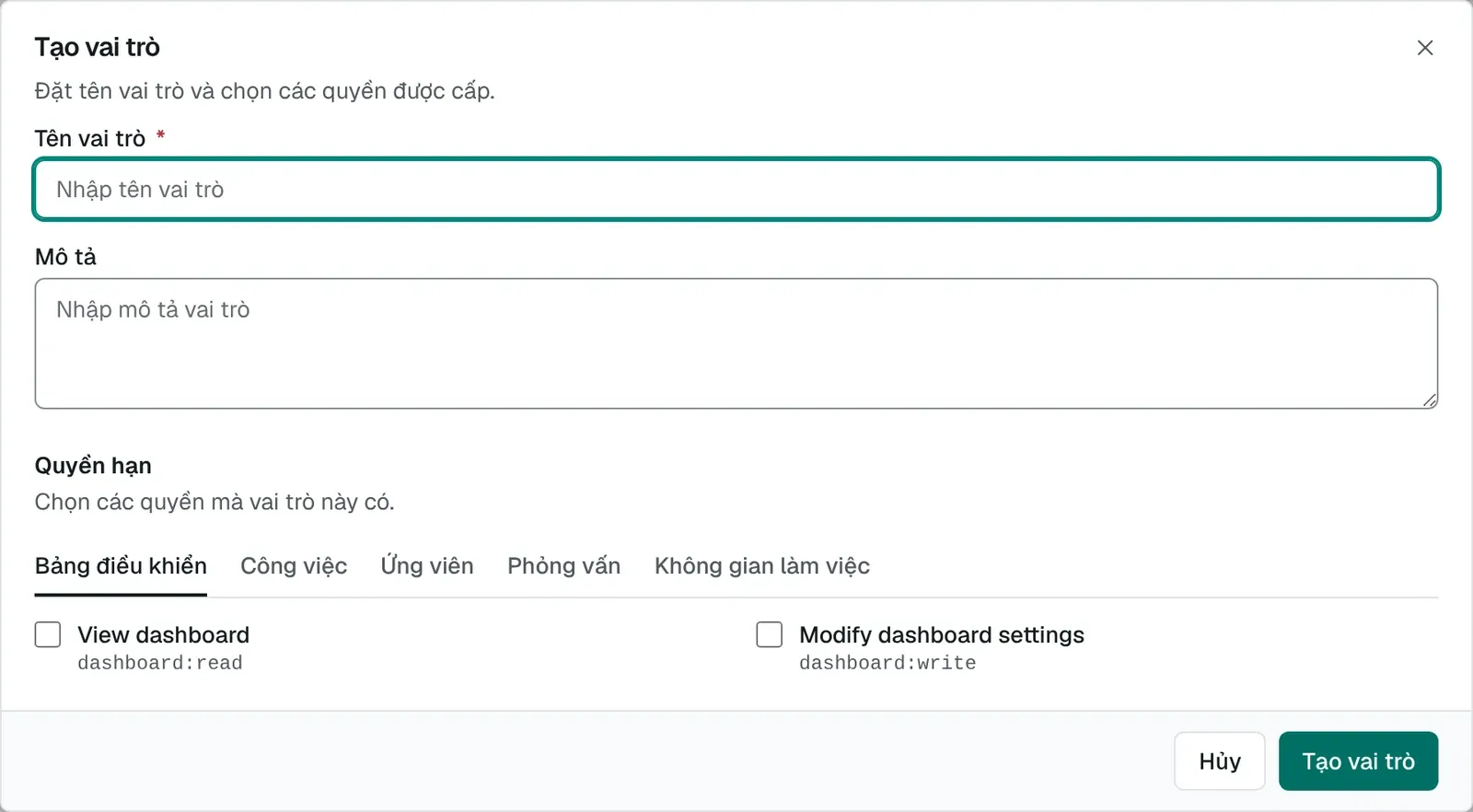Screen dimensions: 1473x812
Task: Enable the View dashboard checkbox
Action: click(48, 634)
